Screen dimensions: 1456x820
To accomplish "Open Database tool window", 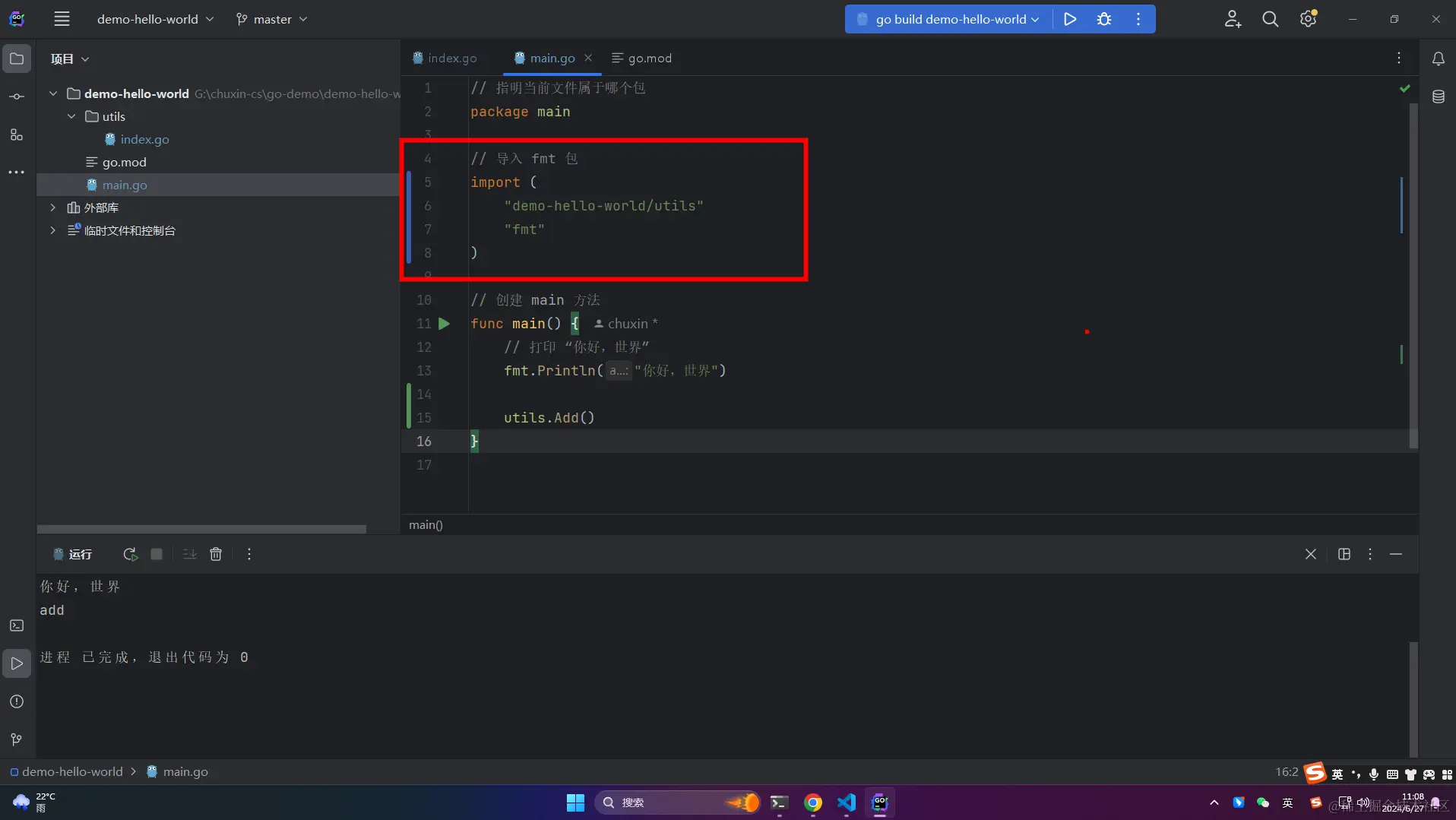I will tap(1438, 97).
